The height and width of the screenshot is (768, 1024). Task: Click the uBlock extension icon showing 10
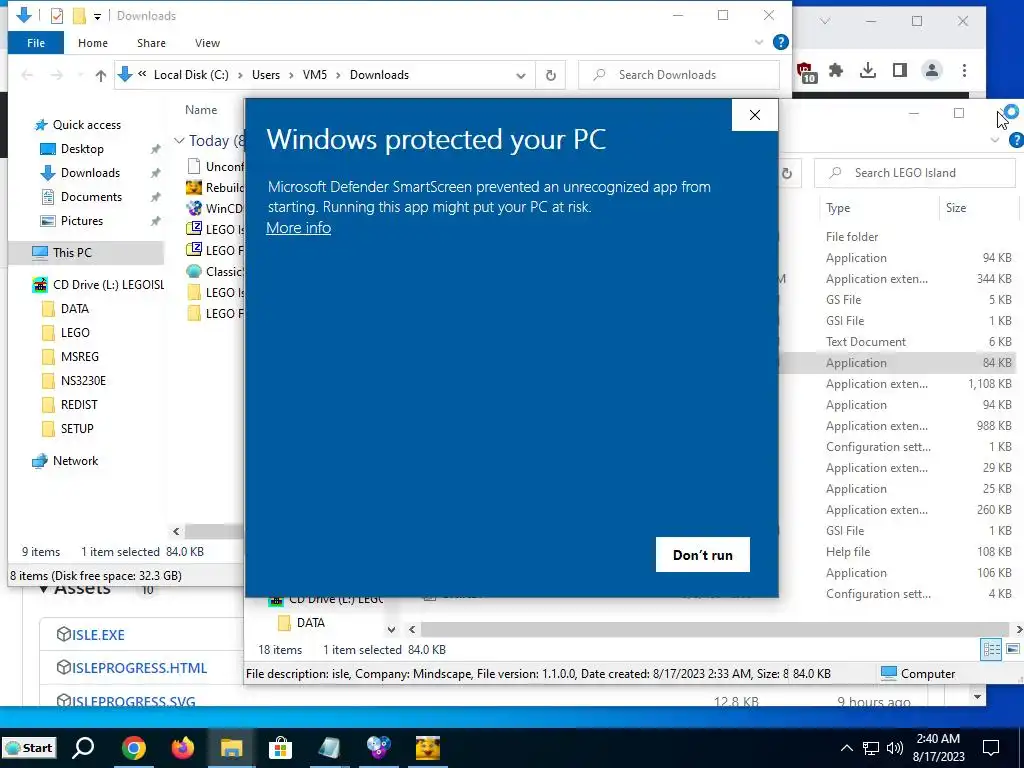pyautogui.click(x=806, y=72)
